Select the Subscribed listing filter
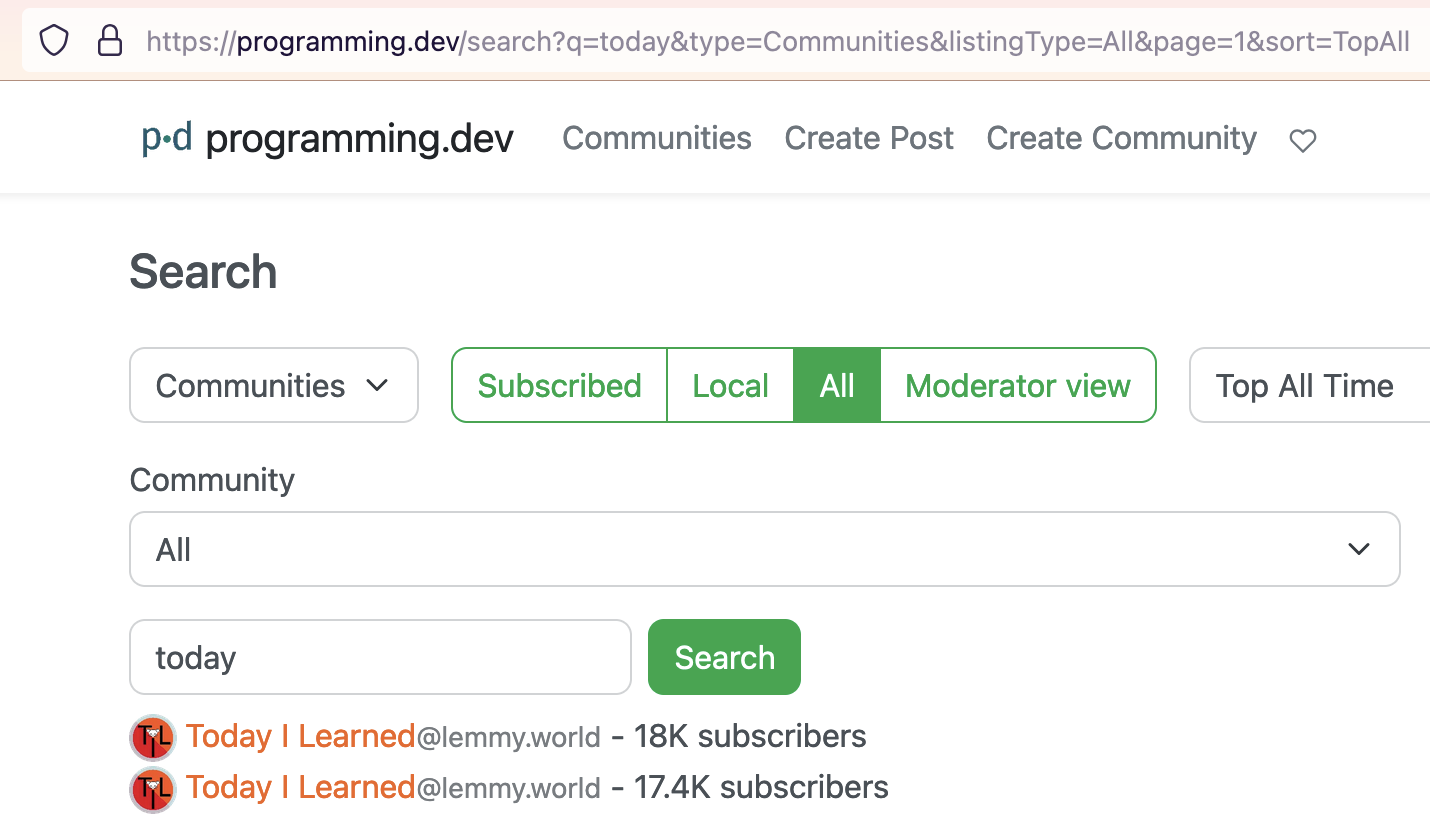Viewport: 1430px width, 814px height. (559, 386)
